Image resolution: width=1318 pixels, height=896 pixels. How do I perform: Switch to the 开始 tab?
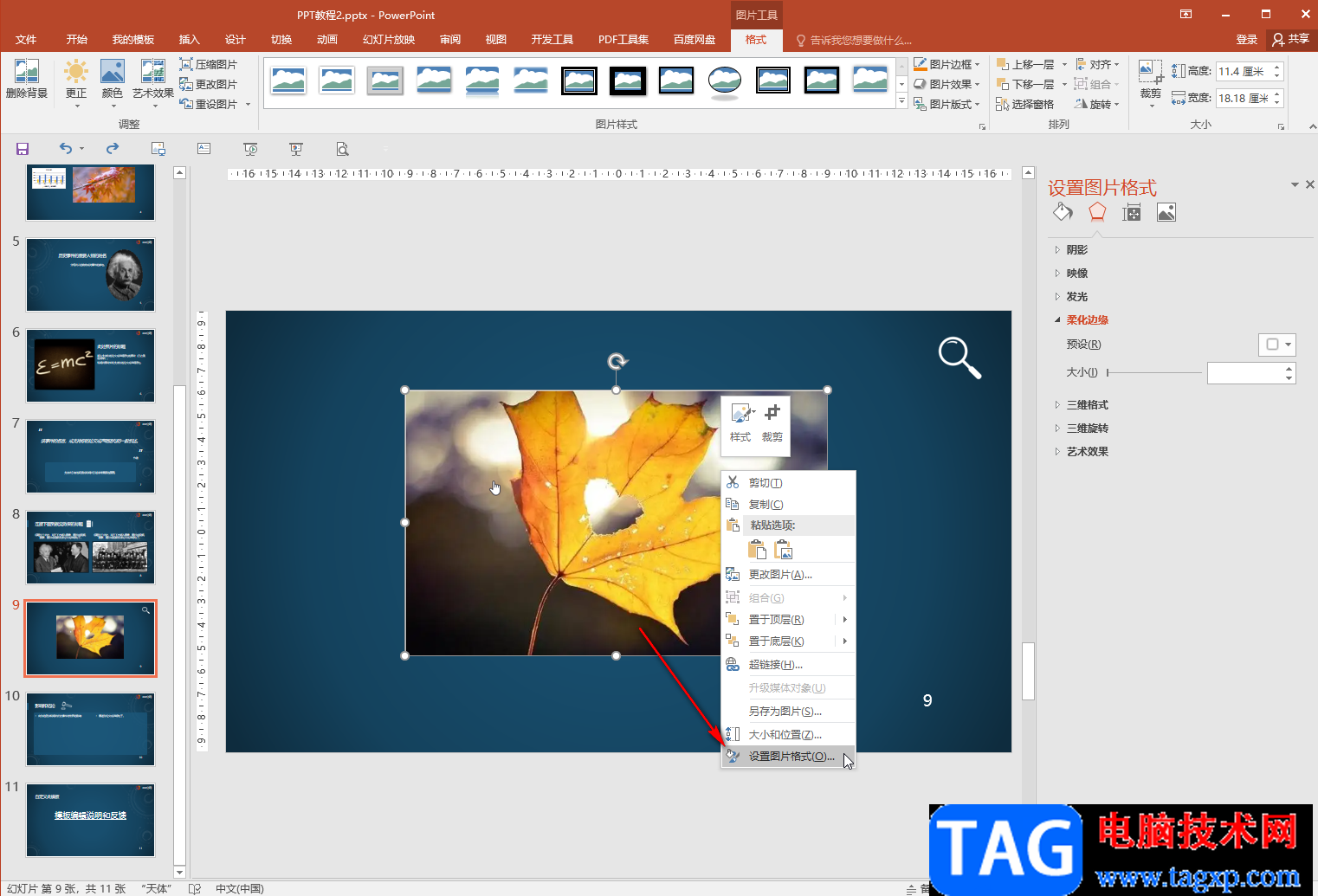click(77, 40)
